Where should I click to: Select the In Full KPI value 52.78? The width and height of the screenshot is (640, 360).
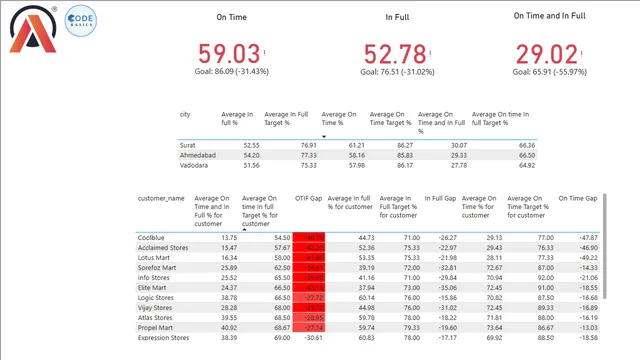pos(395,54)
